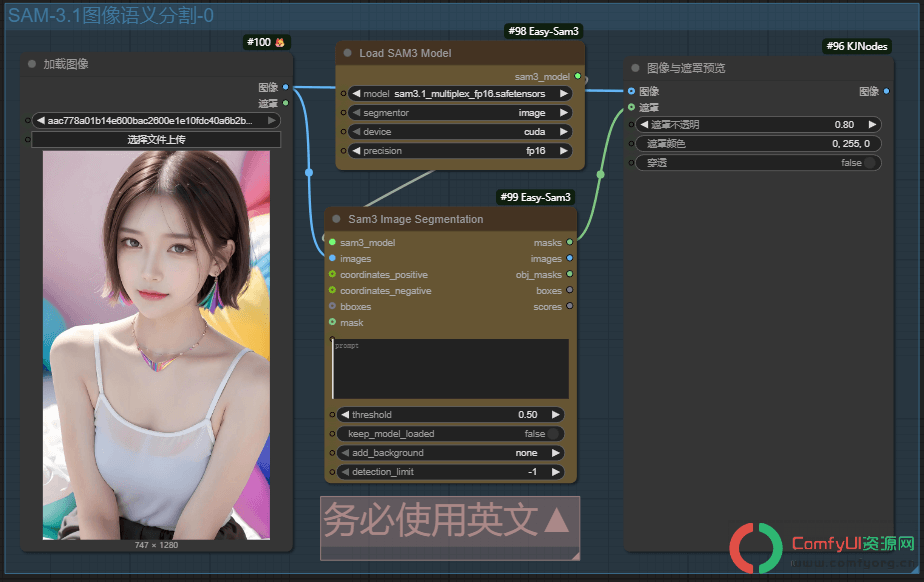The height and width of the screenshot is (582, 924).
Task: Click the images input socket
Action: pyautogui.click(x=332, y=258)
